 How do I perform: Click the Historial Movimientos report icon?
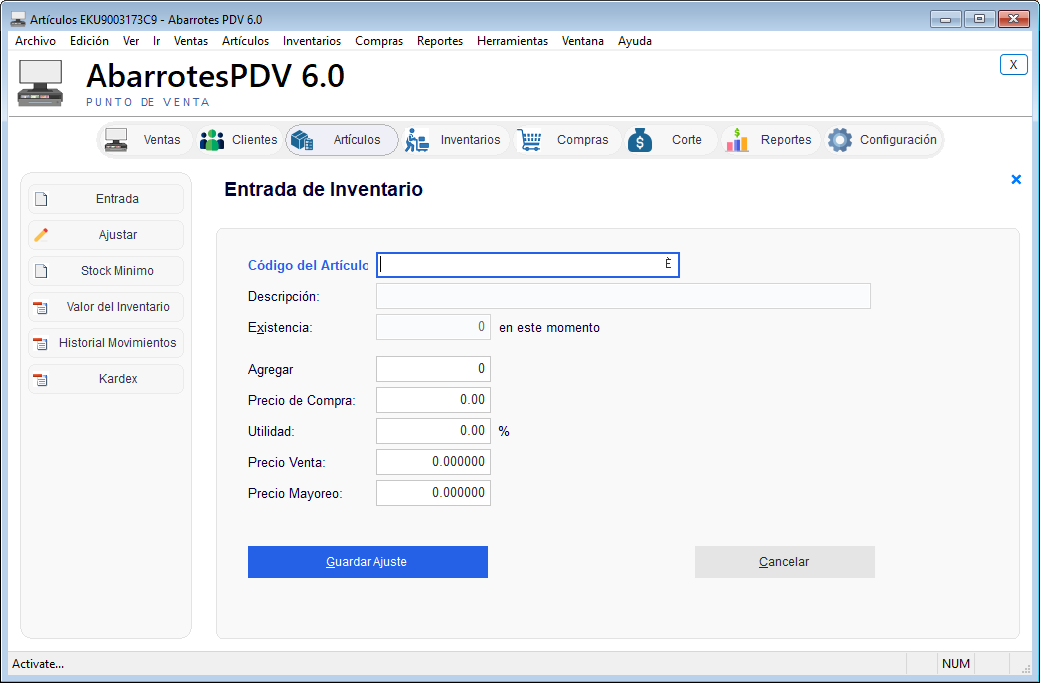41,343
